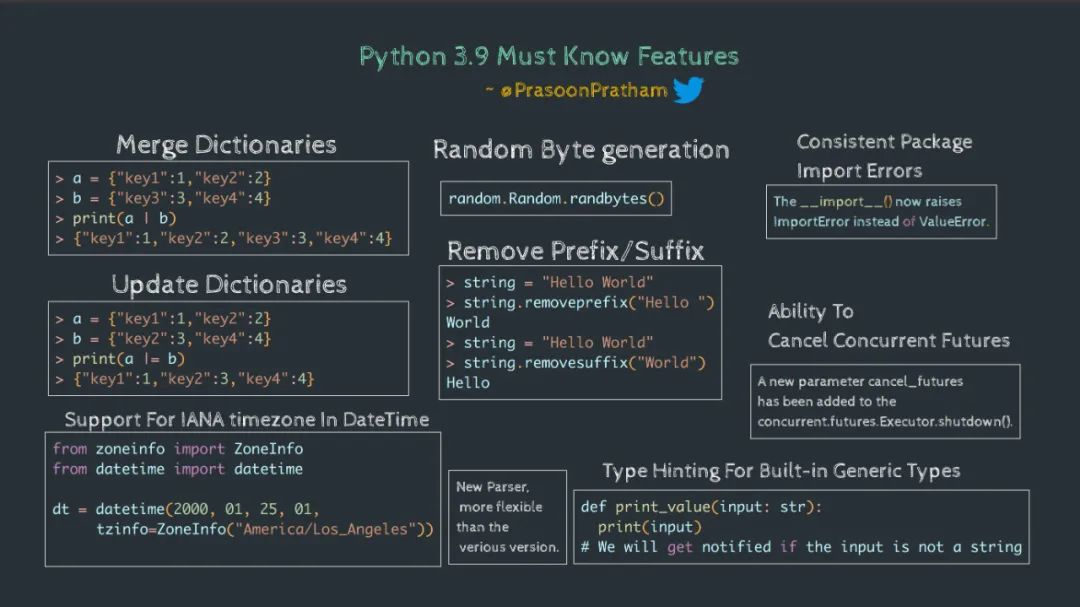Click the line 'b = {"key2":3,"key4":4}'

coord(163,339)
